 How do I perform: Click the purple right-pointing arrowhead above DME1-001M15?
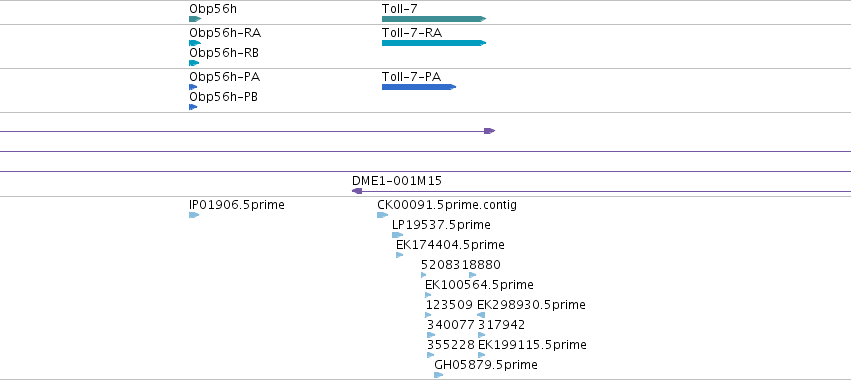490,131
